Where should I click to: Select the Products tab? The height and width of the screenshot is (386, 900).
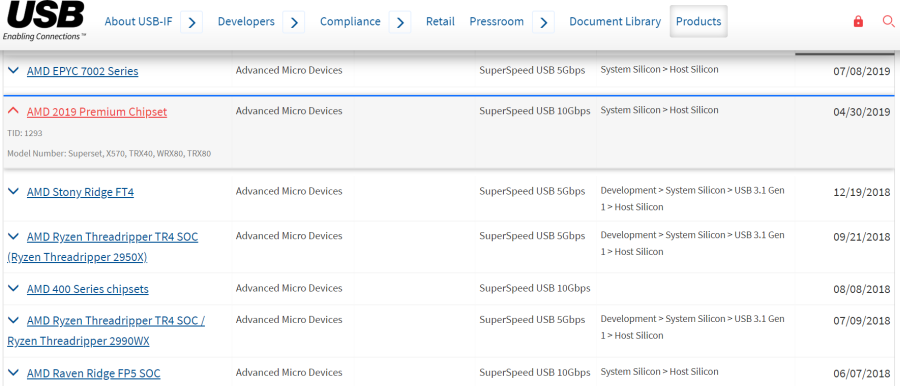[699, 22]
